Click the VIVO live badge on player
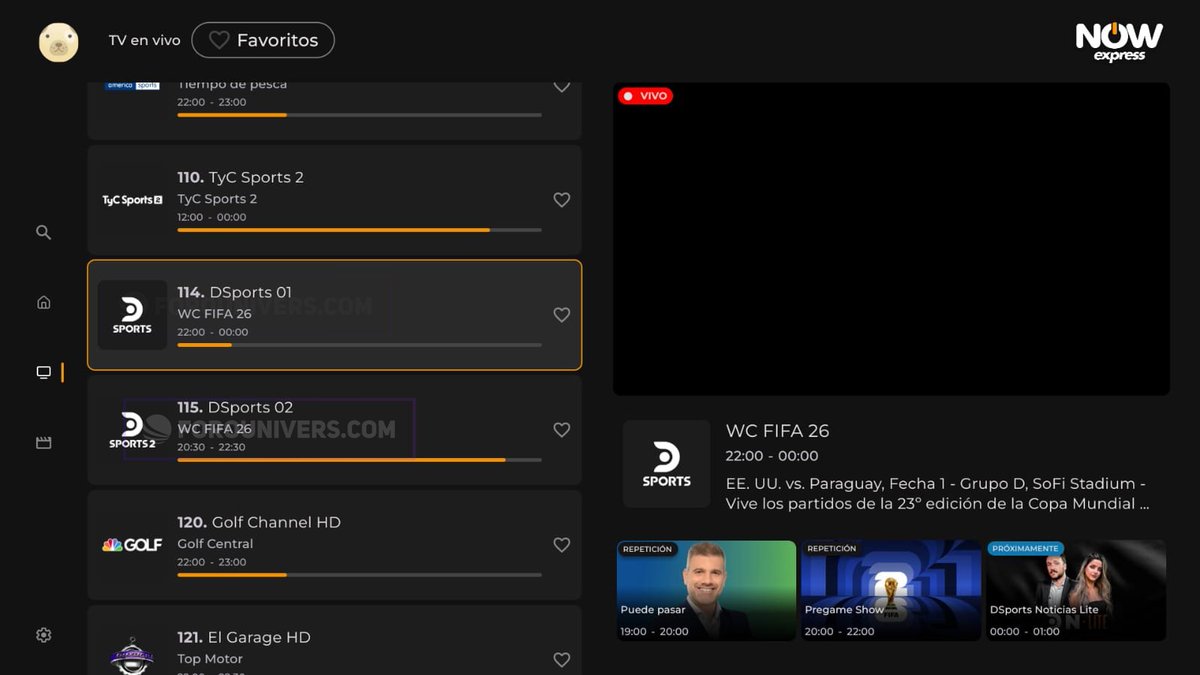 pyautogui.click(x=645, y=96)
